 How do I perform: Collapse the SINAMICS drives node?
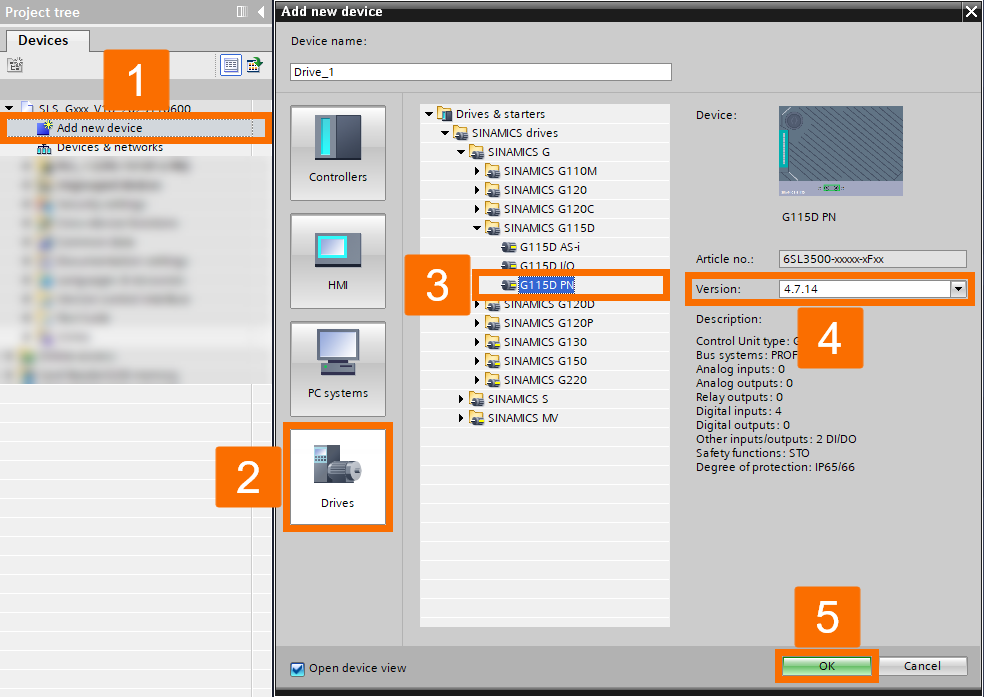(x=445, y=133)
